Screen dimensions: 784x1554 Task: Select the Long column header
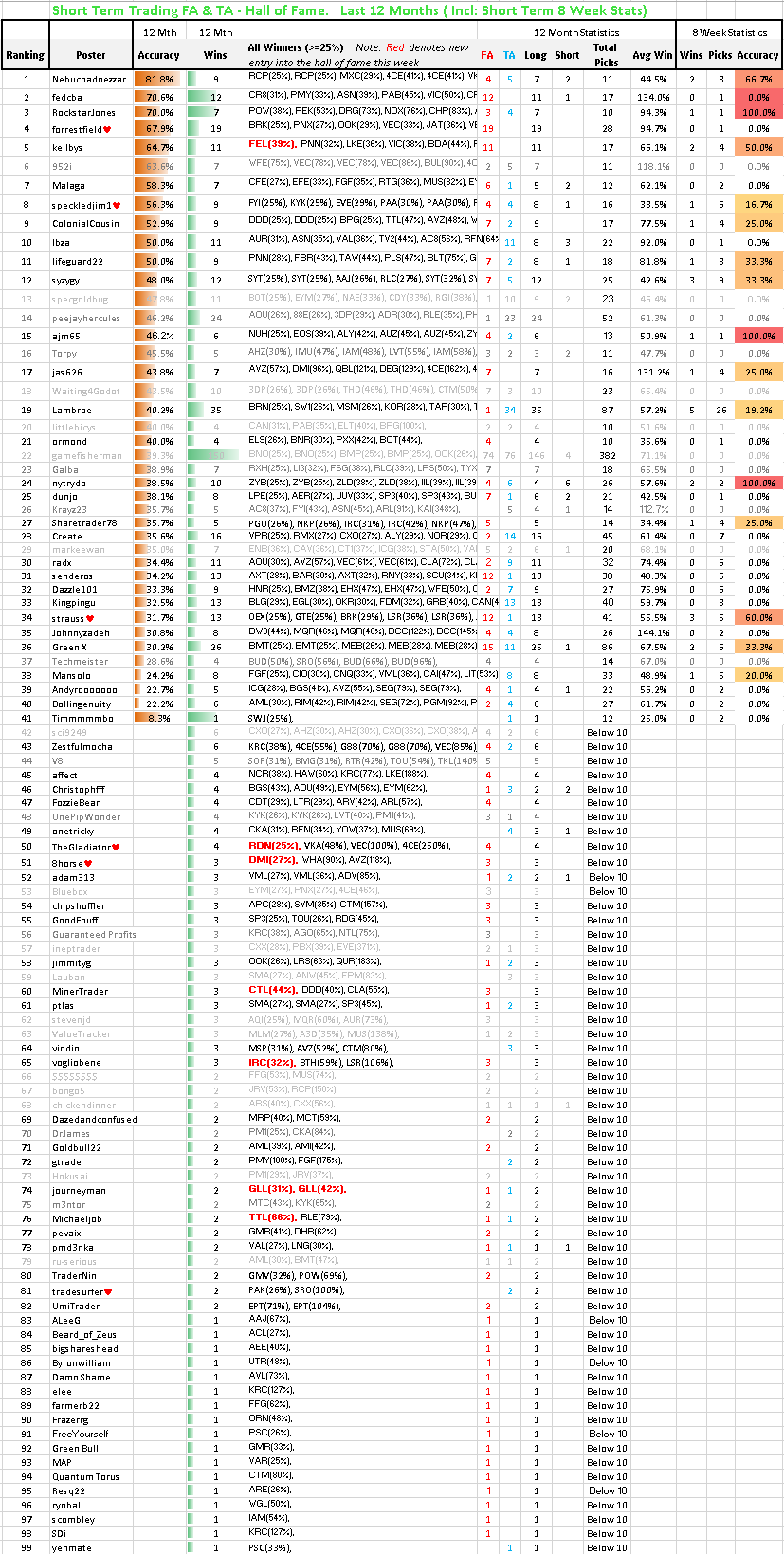[x=536, y=55]
